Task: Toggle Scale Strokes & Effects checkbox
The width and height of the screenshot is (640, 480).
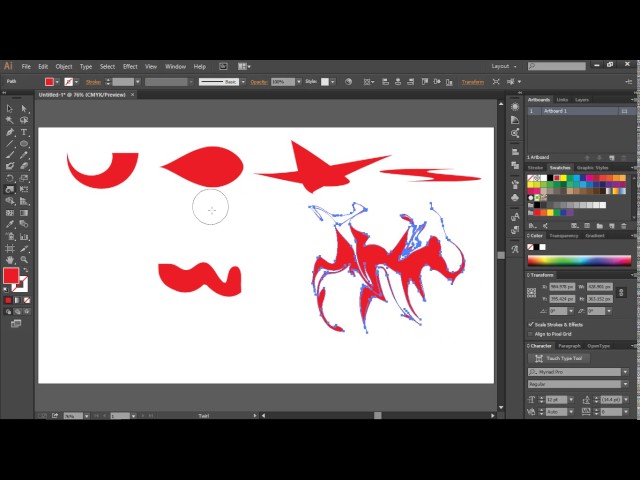Action: pyautogui.click(x=531, y=324)
